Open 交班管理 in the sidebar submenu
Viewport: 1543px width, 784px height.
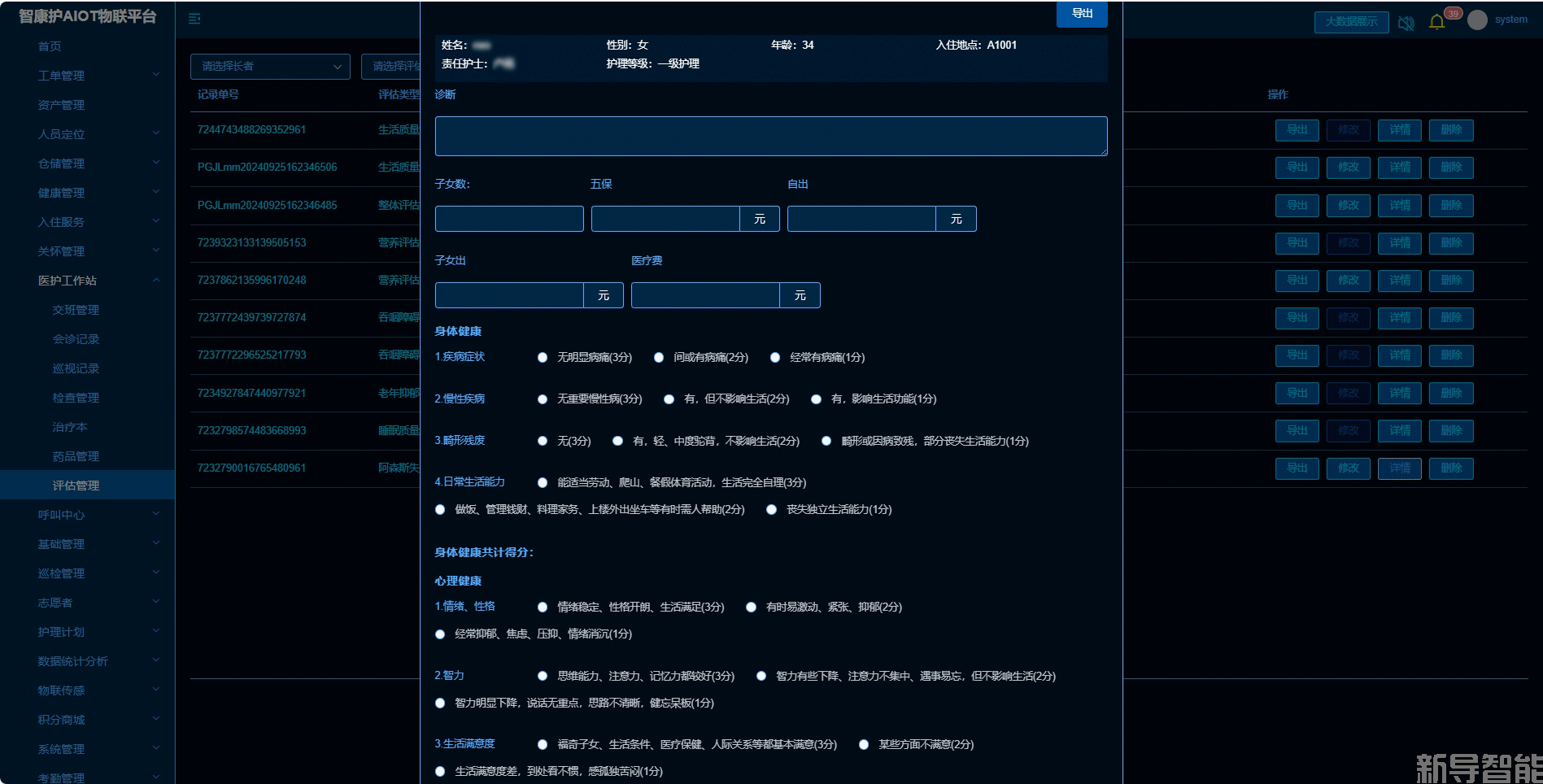pos(76,310)
